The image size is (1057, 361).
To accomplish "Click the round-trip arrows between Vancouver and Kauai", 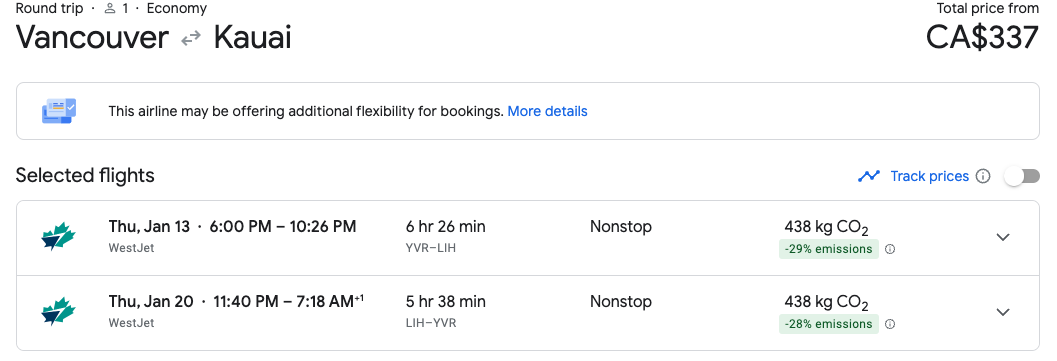I will coord(191,39).
